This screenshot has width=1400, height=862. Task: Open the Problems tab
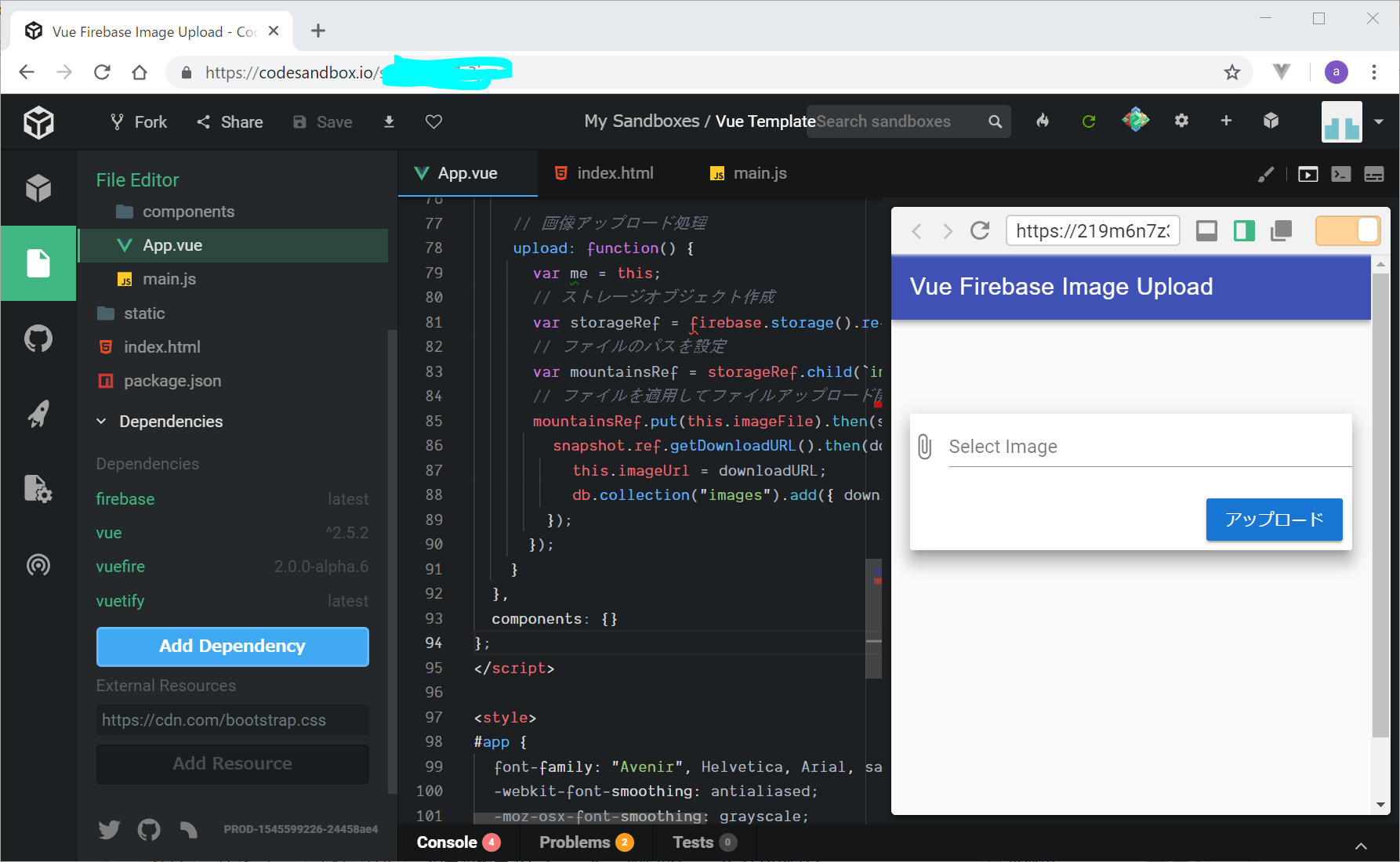click(x=585, y=842)
